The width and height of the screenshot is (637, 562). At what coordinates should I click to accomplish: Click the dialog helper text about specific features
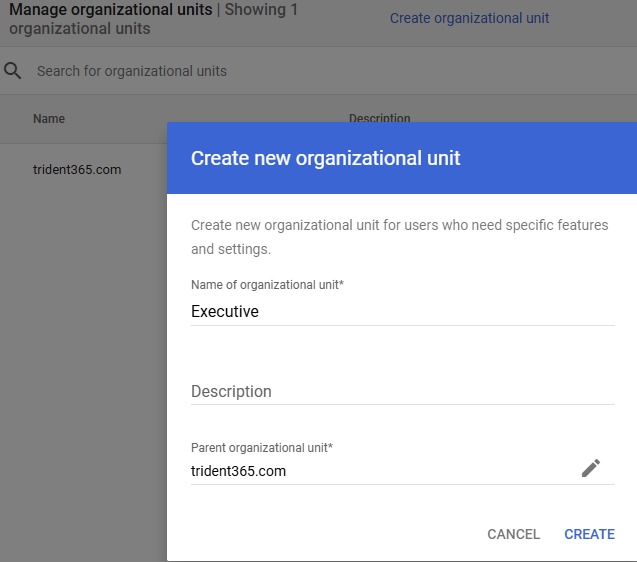399,236
